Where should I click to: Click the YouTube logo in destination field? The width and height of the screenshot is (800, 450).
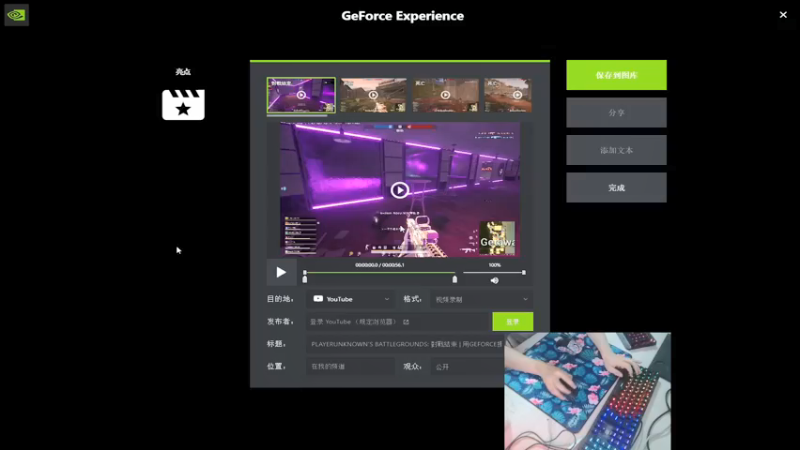point(318,299)
